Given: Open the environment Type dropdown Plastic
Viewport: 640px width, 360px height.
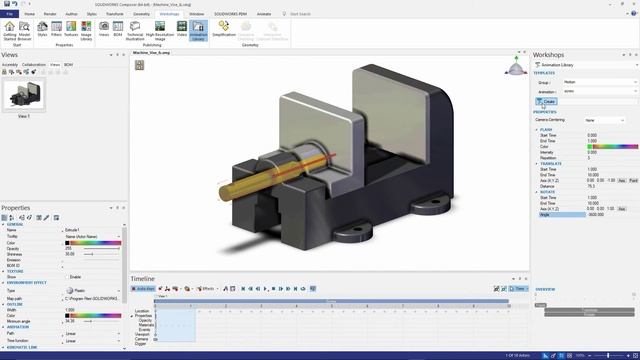Looking at the screenshot, I should [93, 291].
